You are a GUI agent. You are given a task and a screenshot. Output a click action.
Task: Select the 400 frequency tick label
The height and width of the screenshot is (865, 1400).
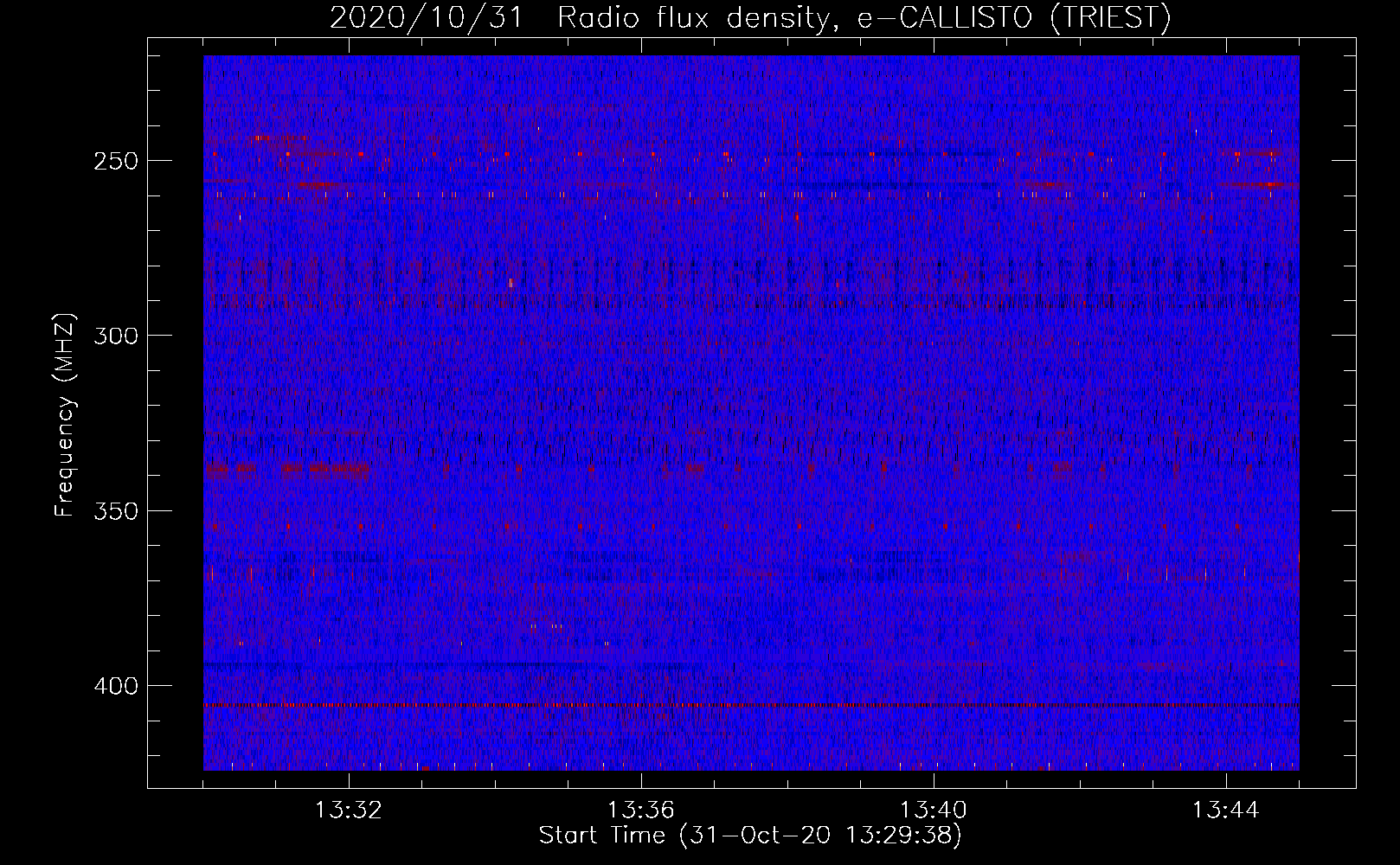[x=116, y=686]
